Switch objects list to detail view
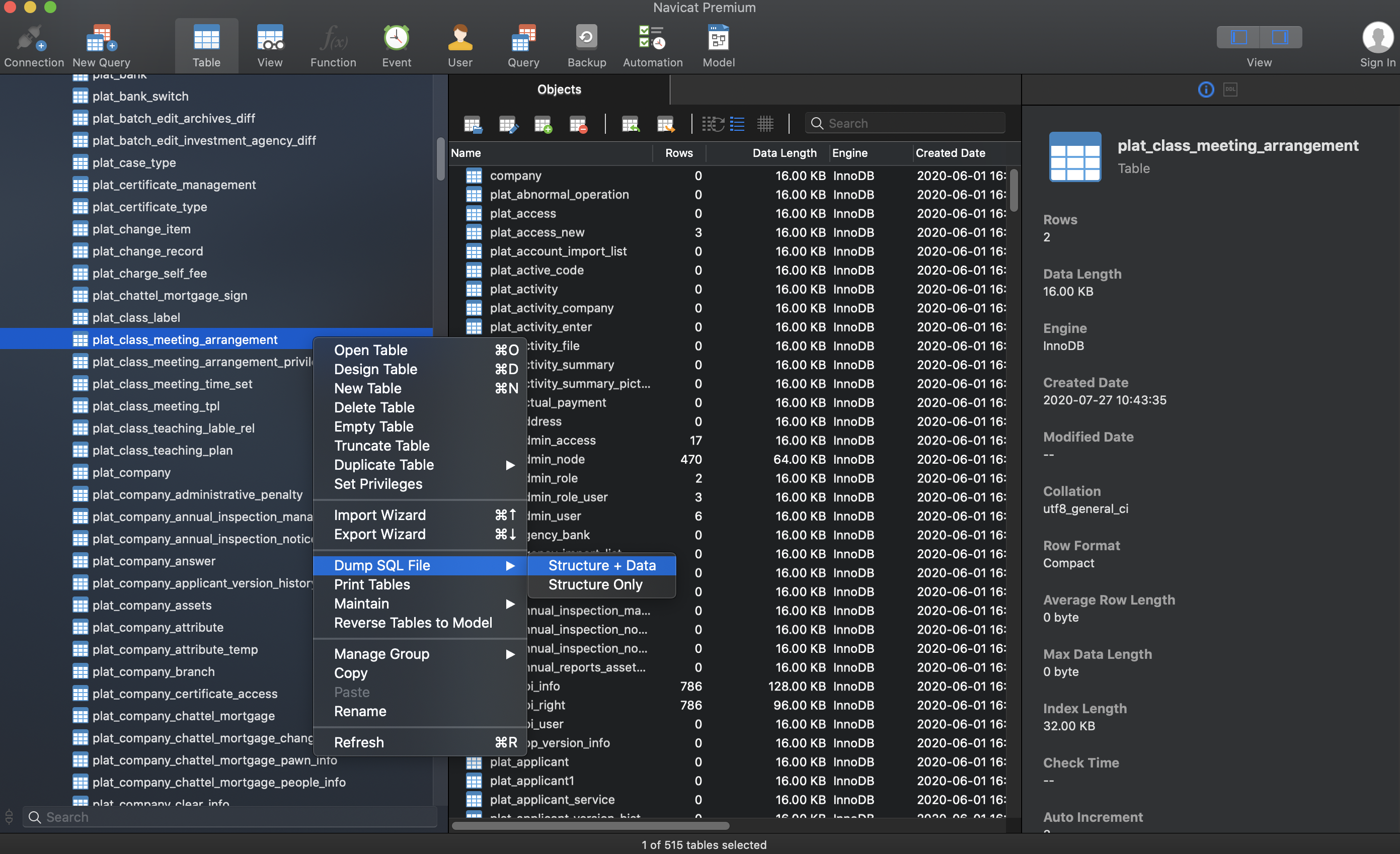 (x=737, y=124)
